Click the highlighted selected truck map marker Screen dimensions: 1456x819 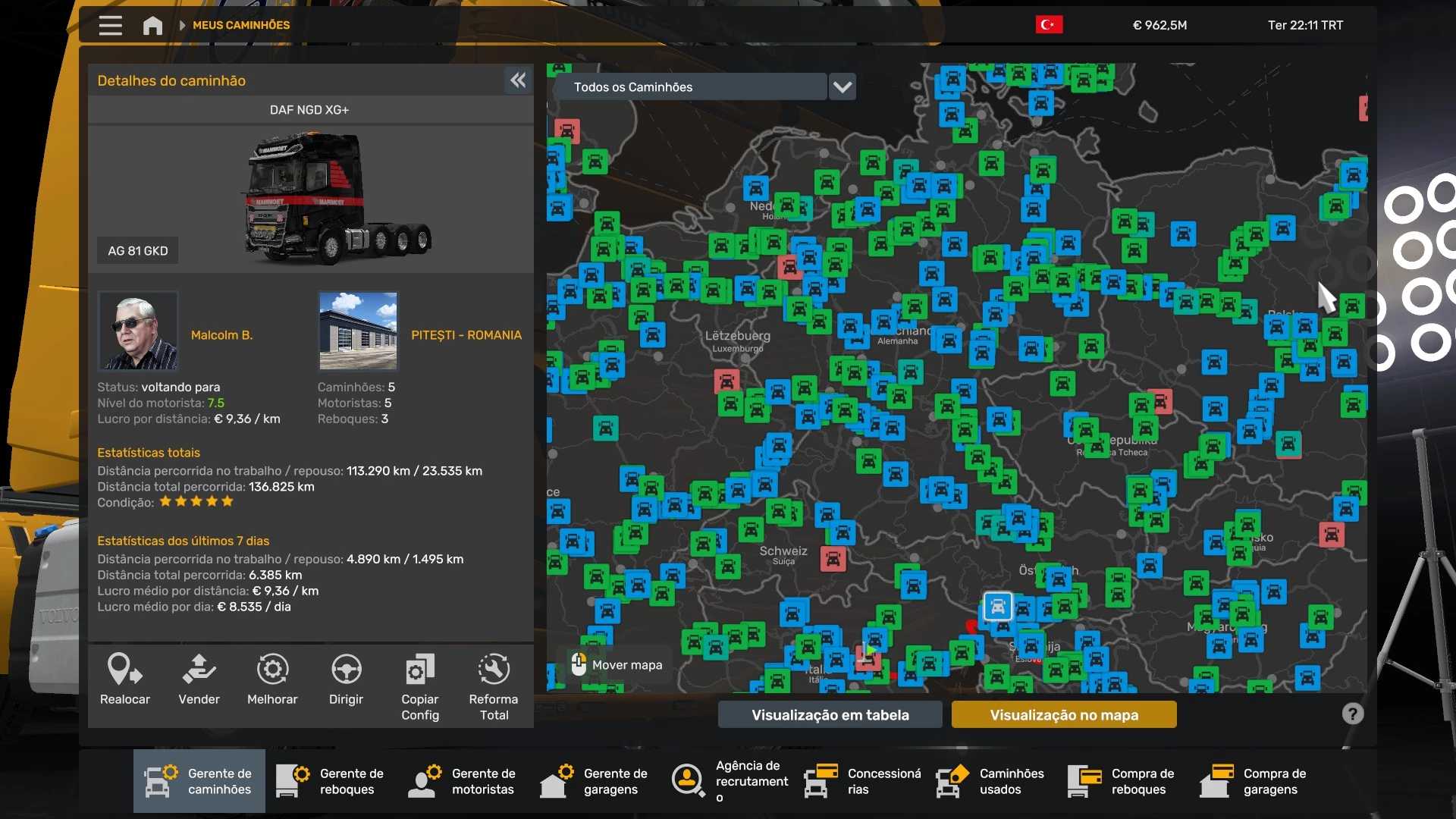click(x=998, y=606)
